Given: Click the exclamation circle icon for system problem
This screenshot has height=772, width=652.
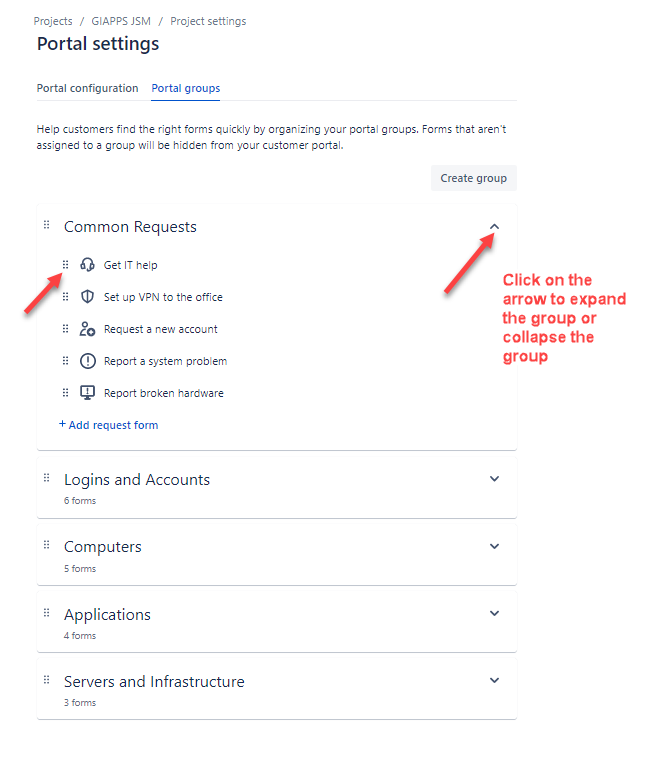Looking at the screenshot, I should tap(88, 361).
